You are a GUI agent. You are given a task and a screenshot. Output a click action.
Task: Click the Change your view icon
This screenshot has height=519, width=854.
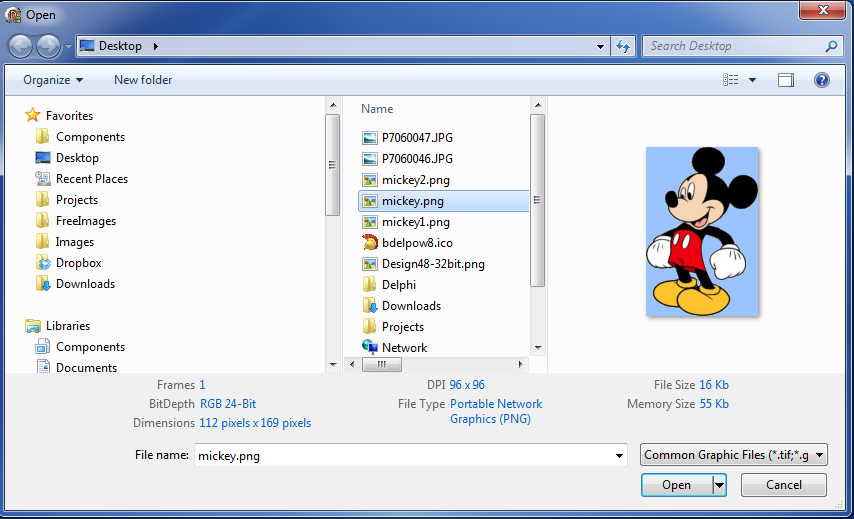pyautogui.click(x=730, y=80)
